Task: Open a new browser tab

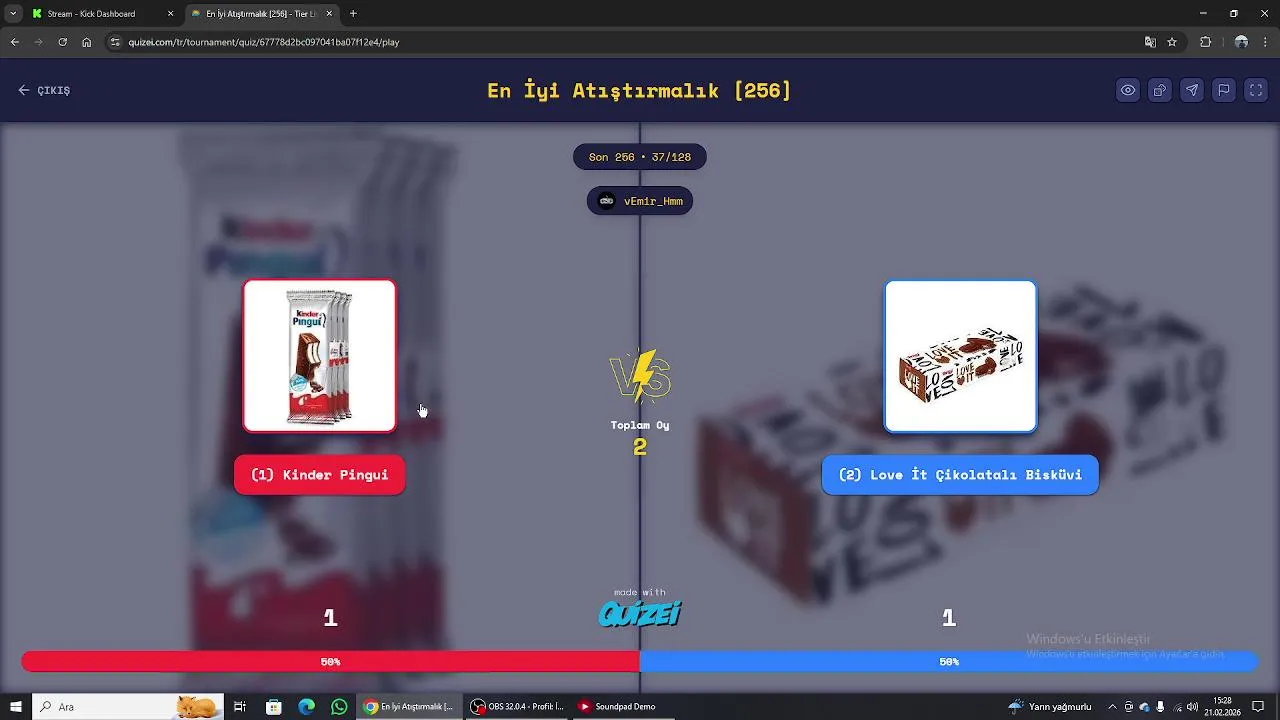Action: click(x=353, y=14)
